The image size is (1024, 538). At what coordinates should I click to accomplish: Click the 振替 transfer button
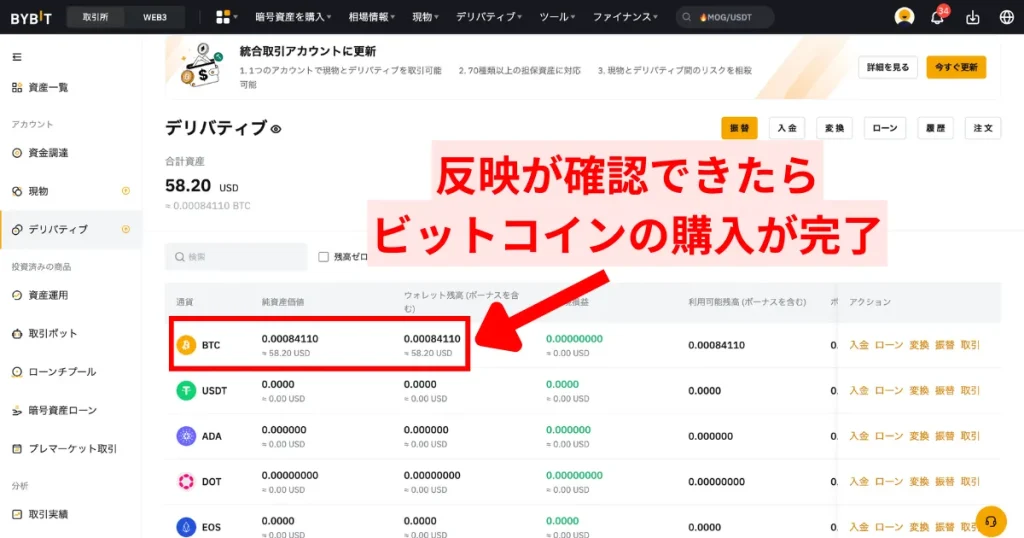(739, 128)
